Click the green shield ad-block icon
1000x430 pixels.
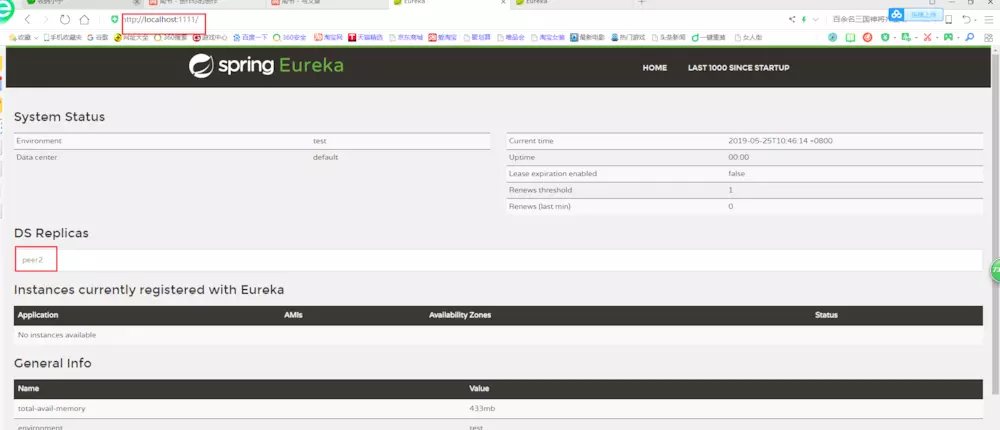[885, 38]
